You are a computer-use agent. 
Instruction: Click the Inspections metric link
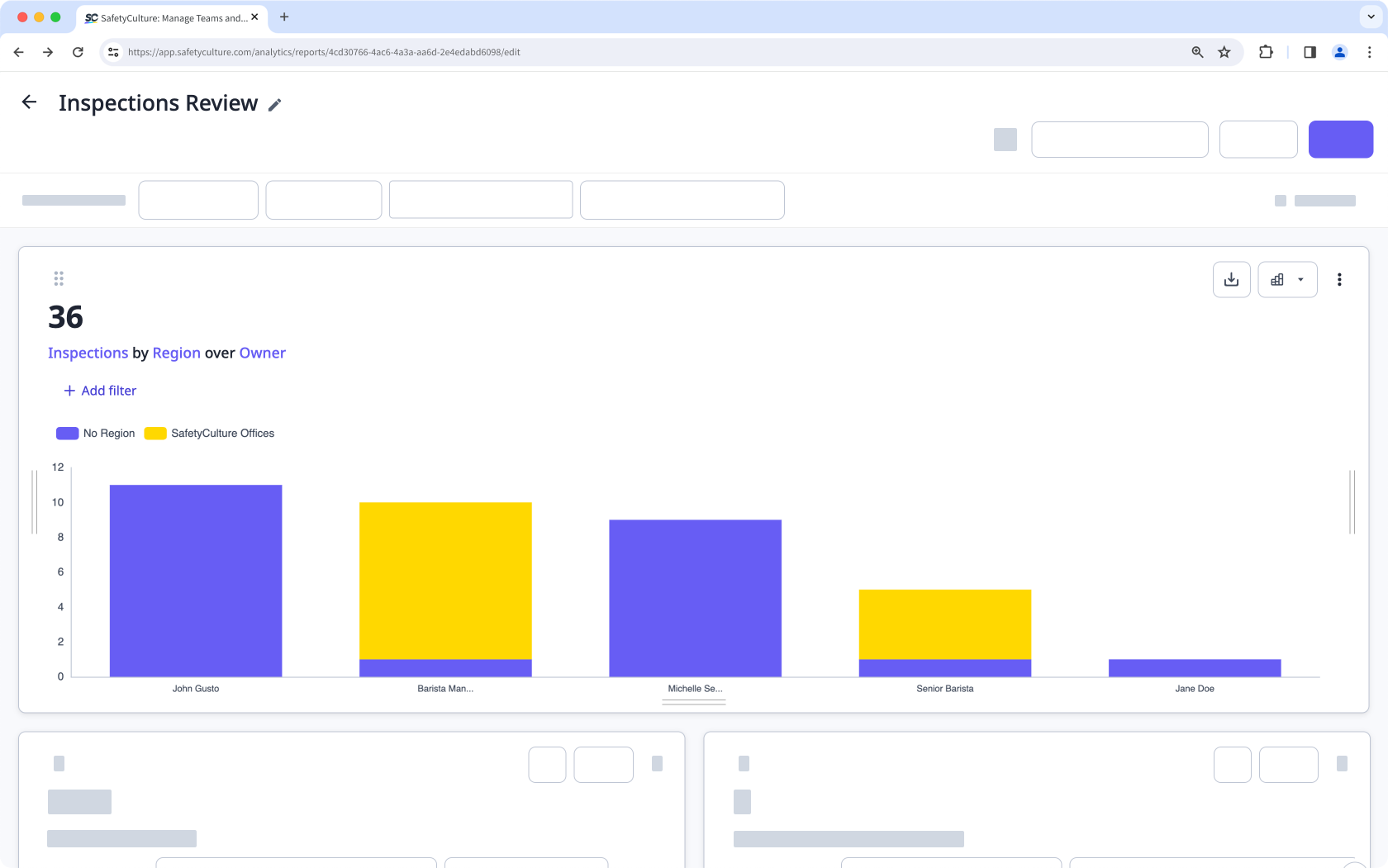pos(88,353)
